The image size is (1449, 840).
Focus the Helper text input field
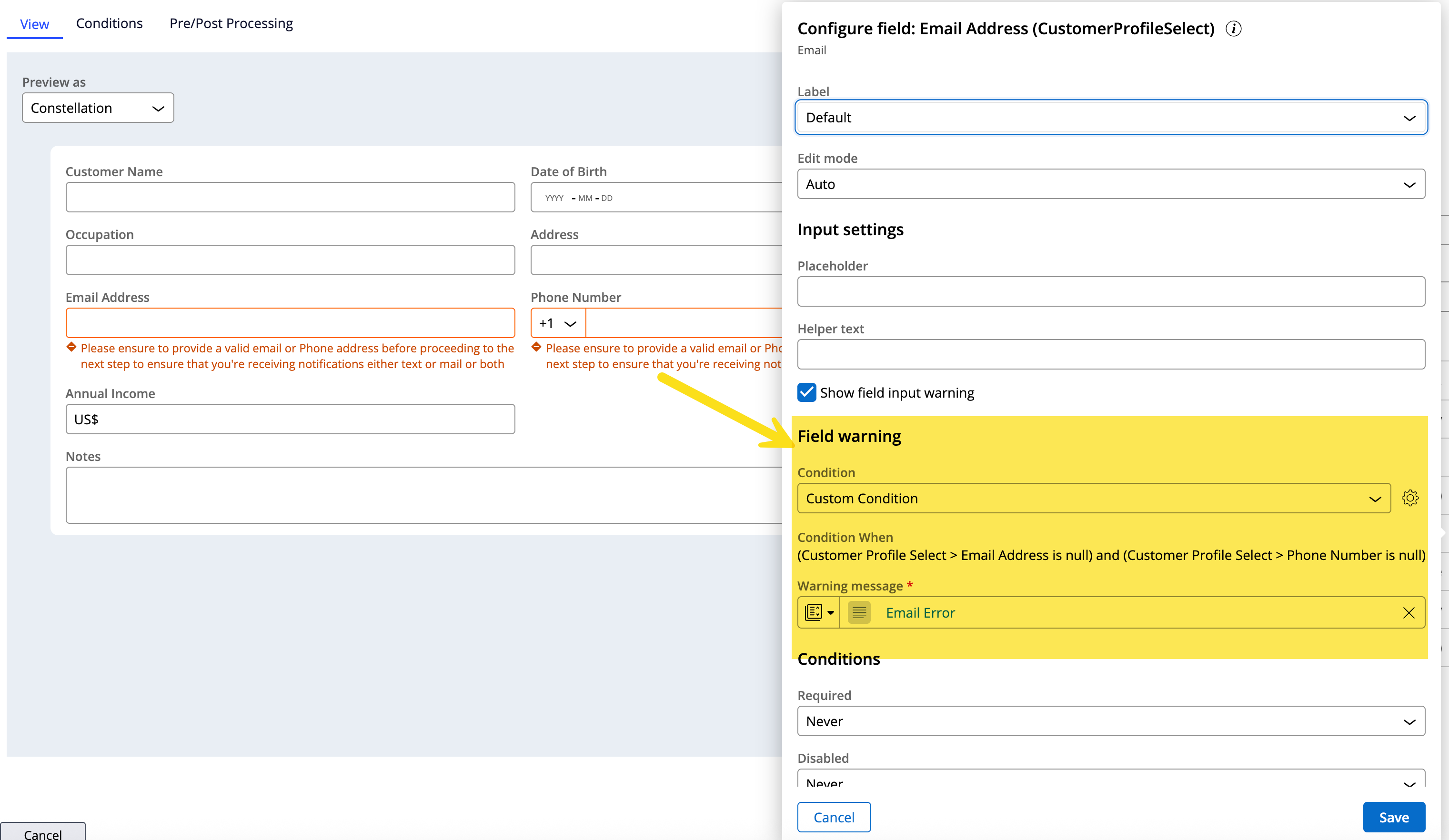[x=1110, y=354]
